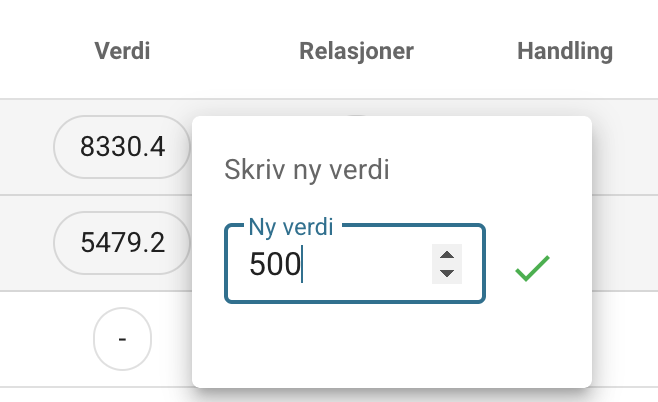The width and height of the screenshot is (658, 402).
Task: Confirm the new value with green checkmark
Action: coord(532,268)
